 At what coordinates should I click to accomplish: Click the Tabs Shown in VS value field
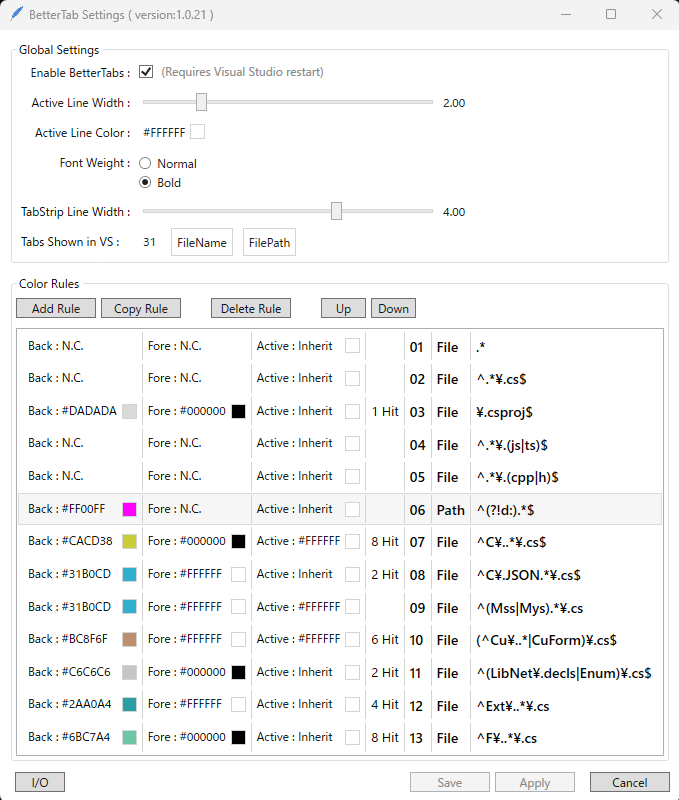150,241
